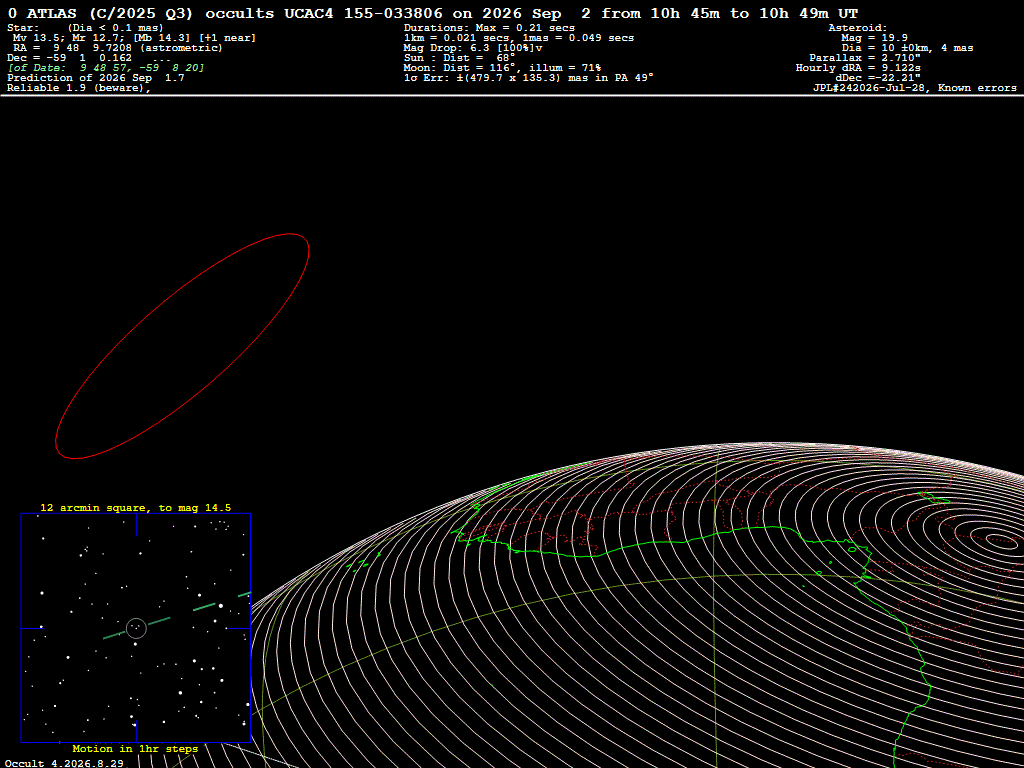The width and height of the screenshot is (1024, 768).
Task: Click the 1σ Err uncertainty text line
Action: (x=529, y=78)
